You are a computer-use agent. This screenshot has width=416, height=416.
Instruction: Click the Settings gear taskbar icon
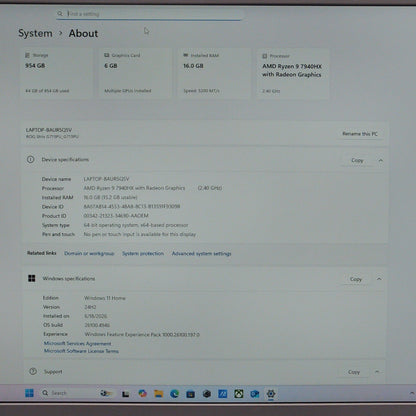point(271,394)
